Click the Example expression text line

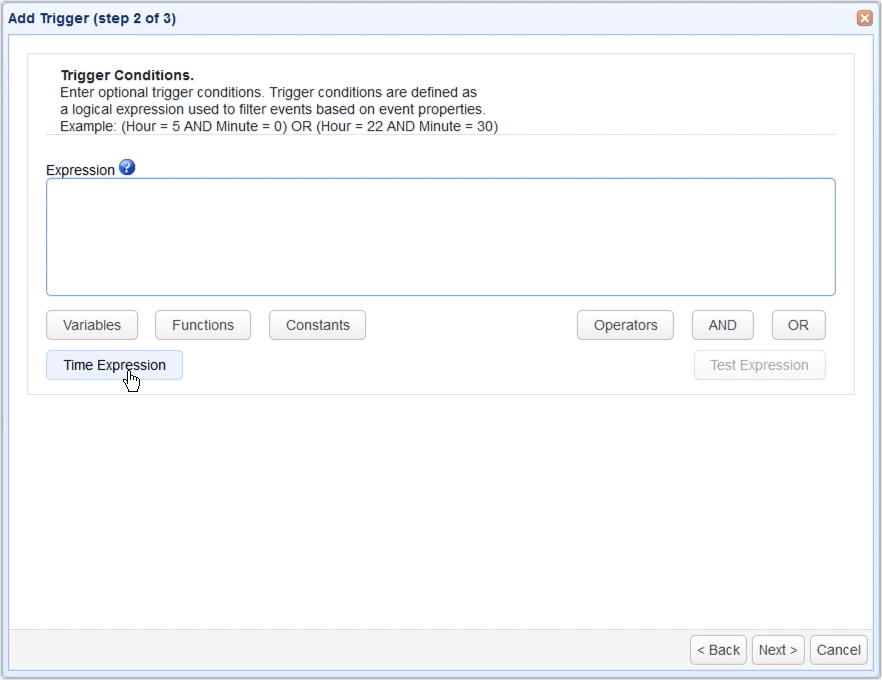tap(279, 126)
